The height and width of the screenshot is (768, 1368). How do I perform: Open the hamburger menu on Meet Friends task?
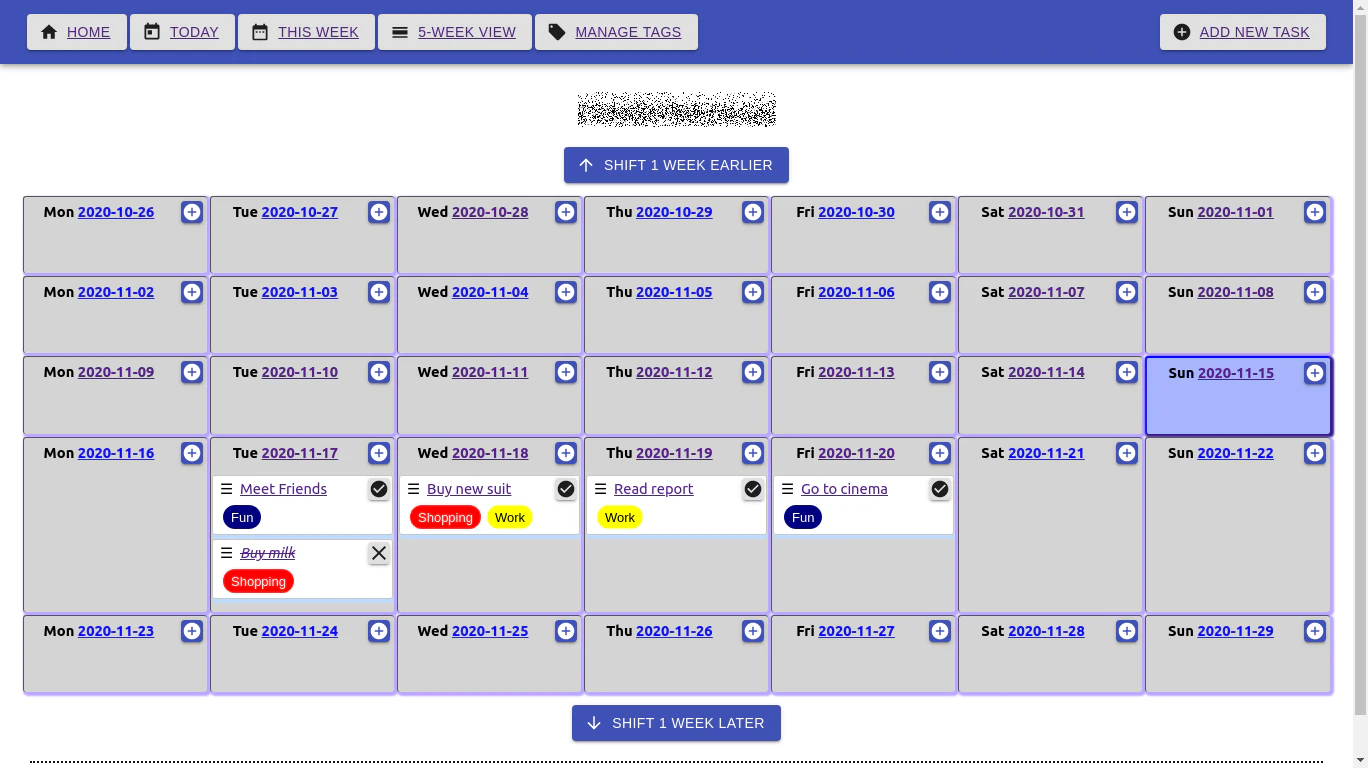click(224, 489)
